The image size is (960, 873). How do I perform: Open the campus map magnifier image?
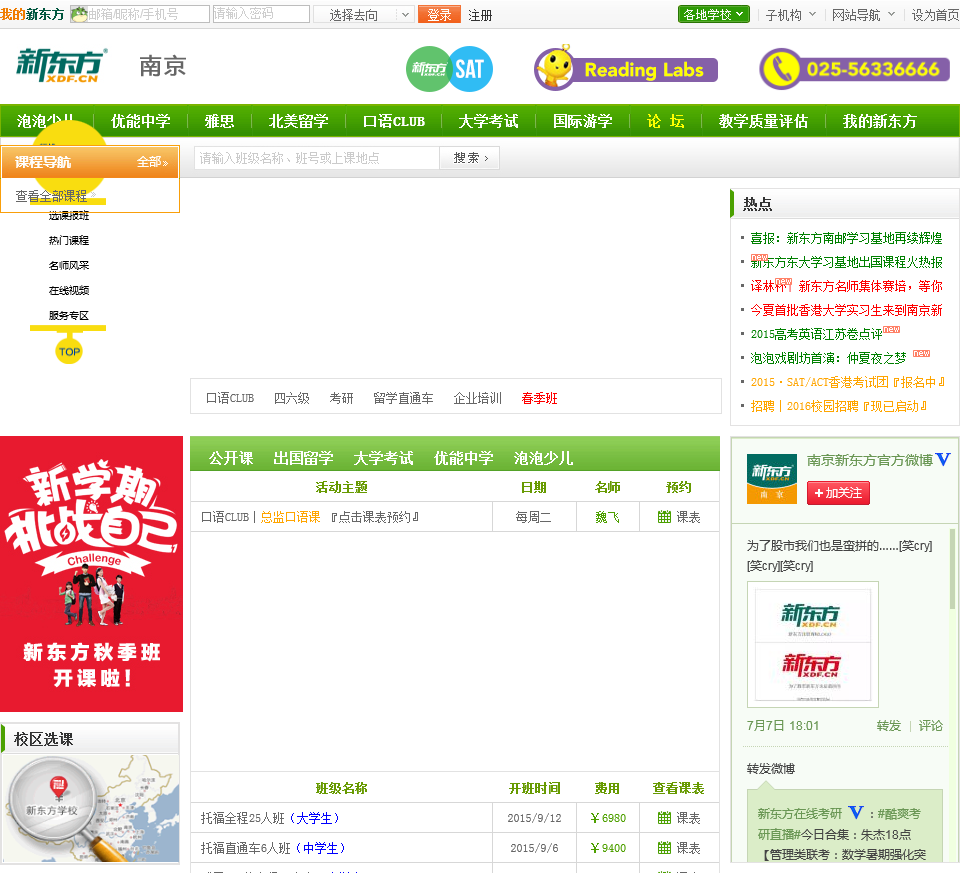91,808
